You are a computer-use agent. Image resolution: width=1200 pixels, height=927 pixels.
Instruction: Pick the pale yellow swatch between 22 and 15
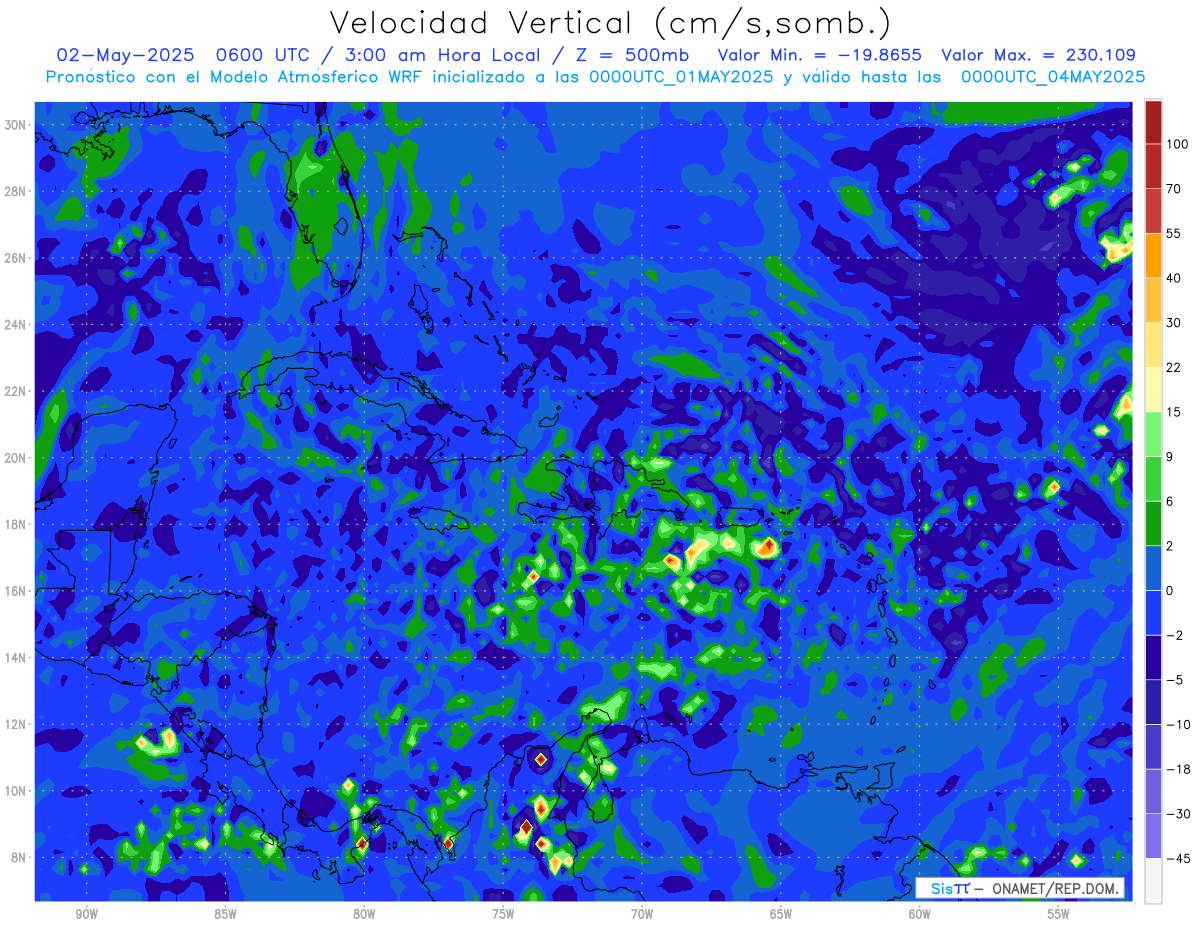(x=1153, y=389)
